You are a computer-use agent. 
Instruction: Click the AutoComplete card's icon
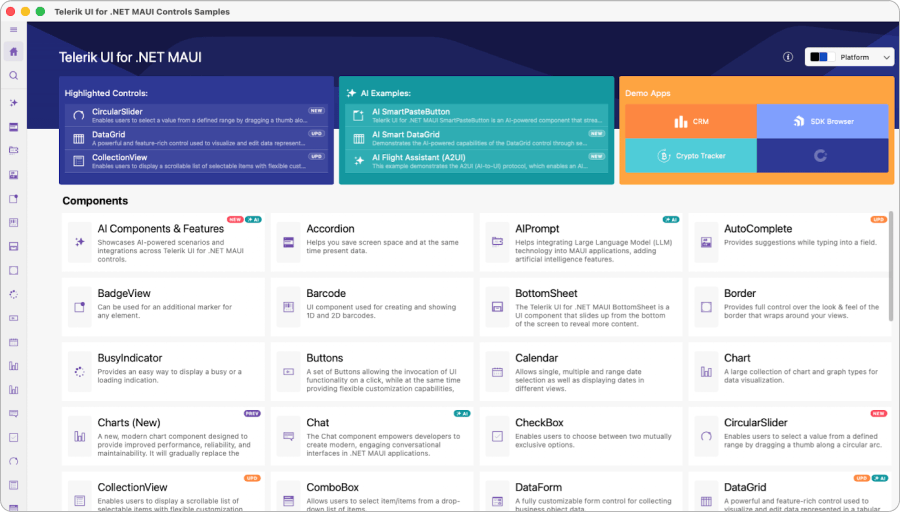click(x=707, y=242)
